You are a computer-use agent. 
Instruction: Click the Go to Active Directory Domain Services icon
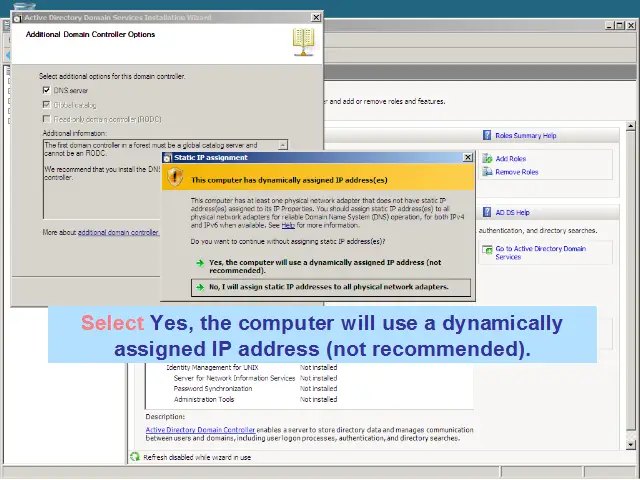[487, 250]
